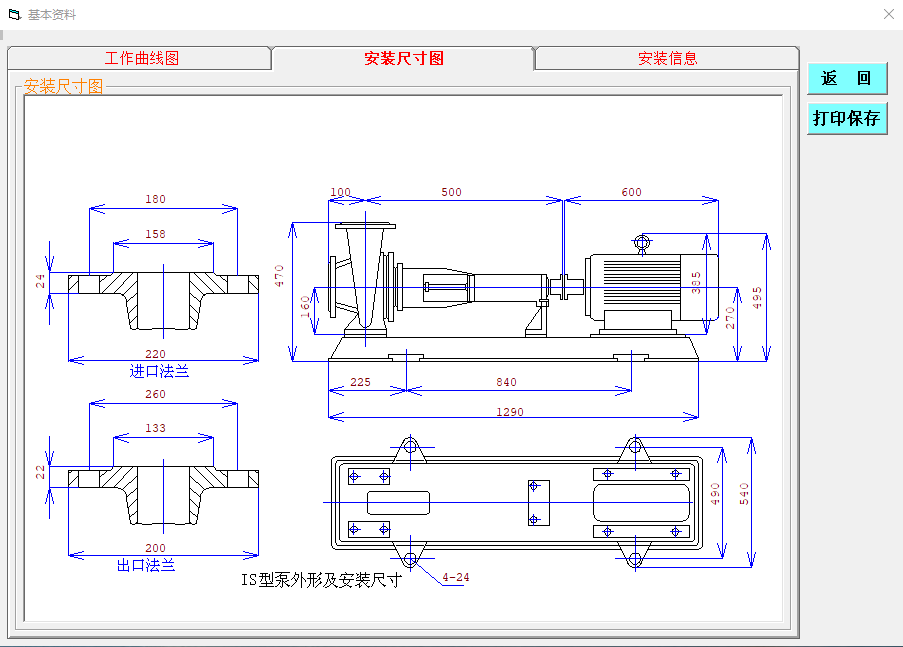Close the 基本资料 window

click(889, 14)
